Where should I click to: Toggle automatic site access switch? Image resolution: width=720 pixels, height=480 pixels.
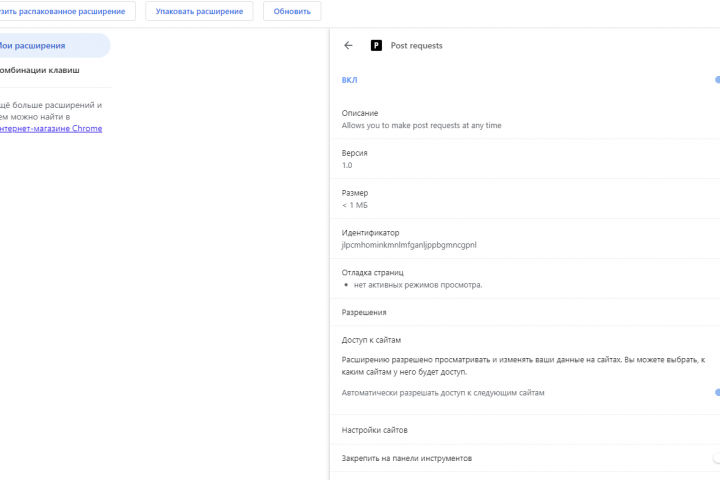[716, 393]
